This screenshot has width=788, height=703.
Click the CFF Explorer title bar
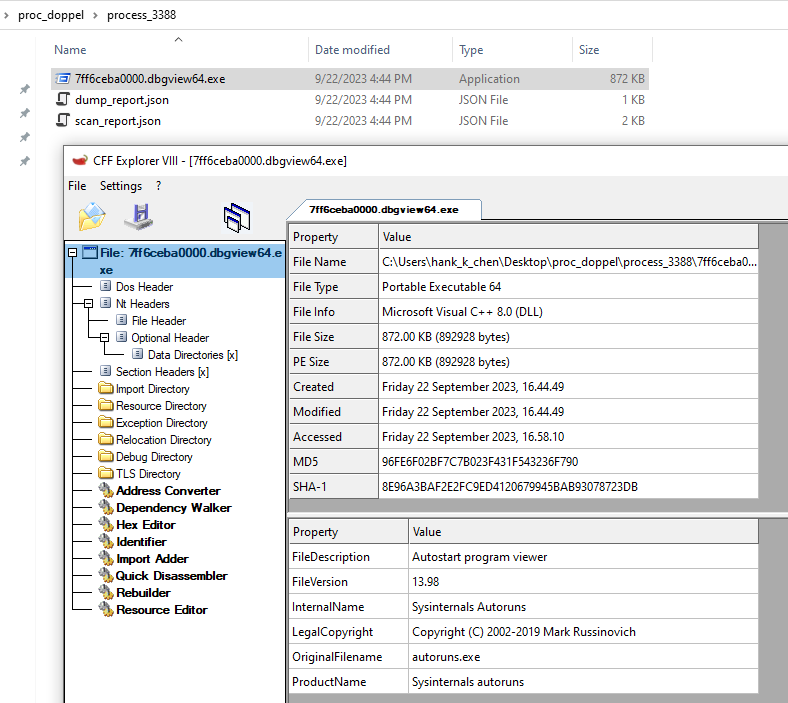point(425,161)
